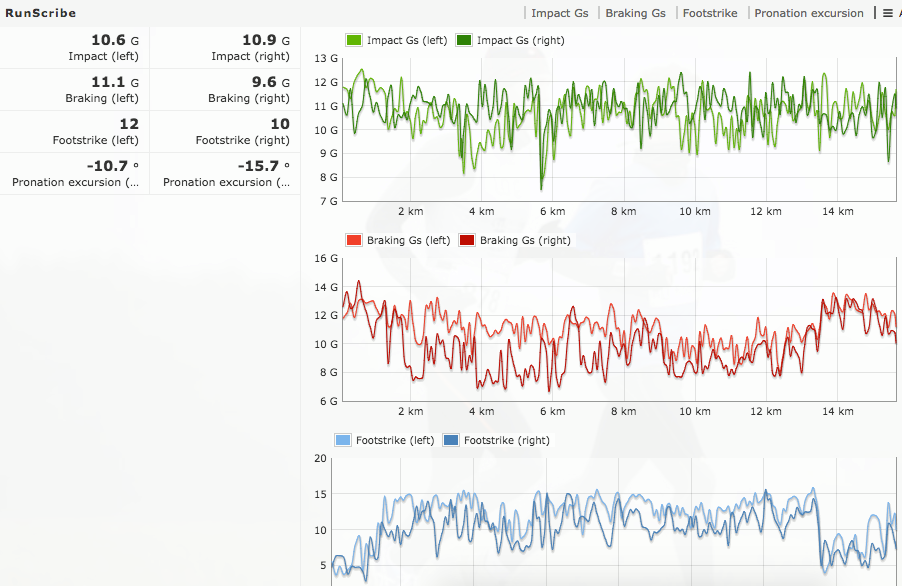Toggle Impact Gs (left) legend series
The height and width of the screenshot is (586, 902).
396,40
